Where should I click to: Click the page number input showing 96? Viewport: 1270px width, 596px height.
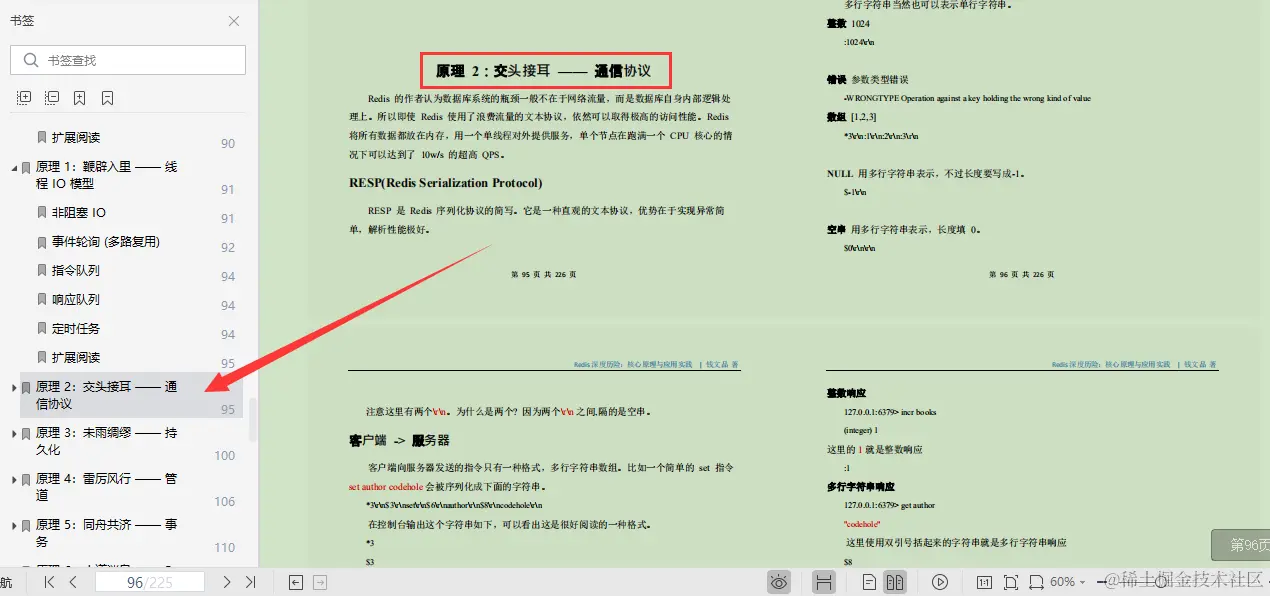click(x=150, y=581)
